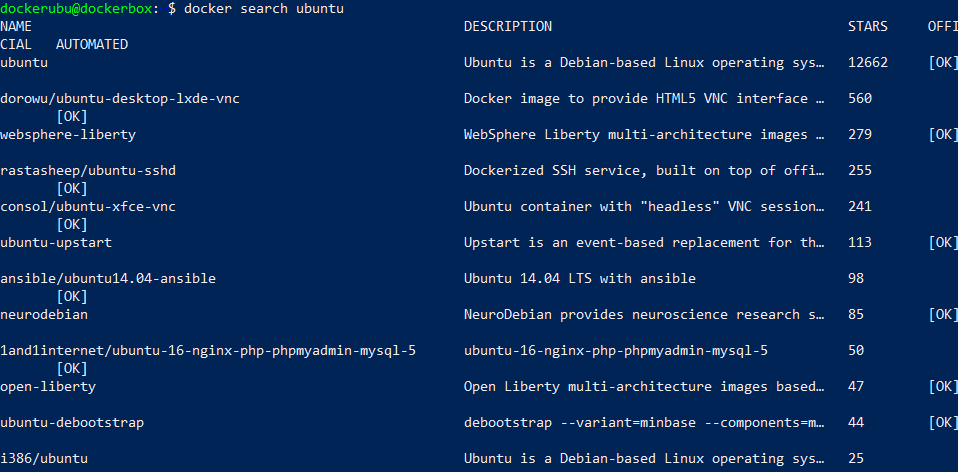Click the 'docker search ubuntu' command text
The image size is (958, 472).
click(264, 9)
